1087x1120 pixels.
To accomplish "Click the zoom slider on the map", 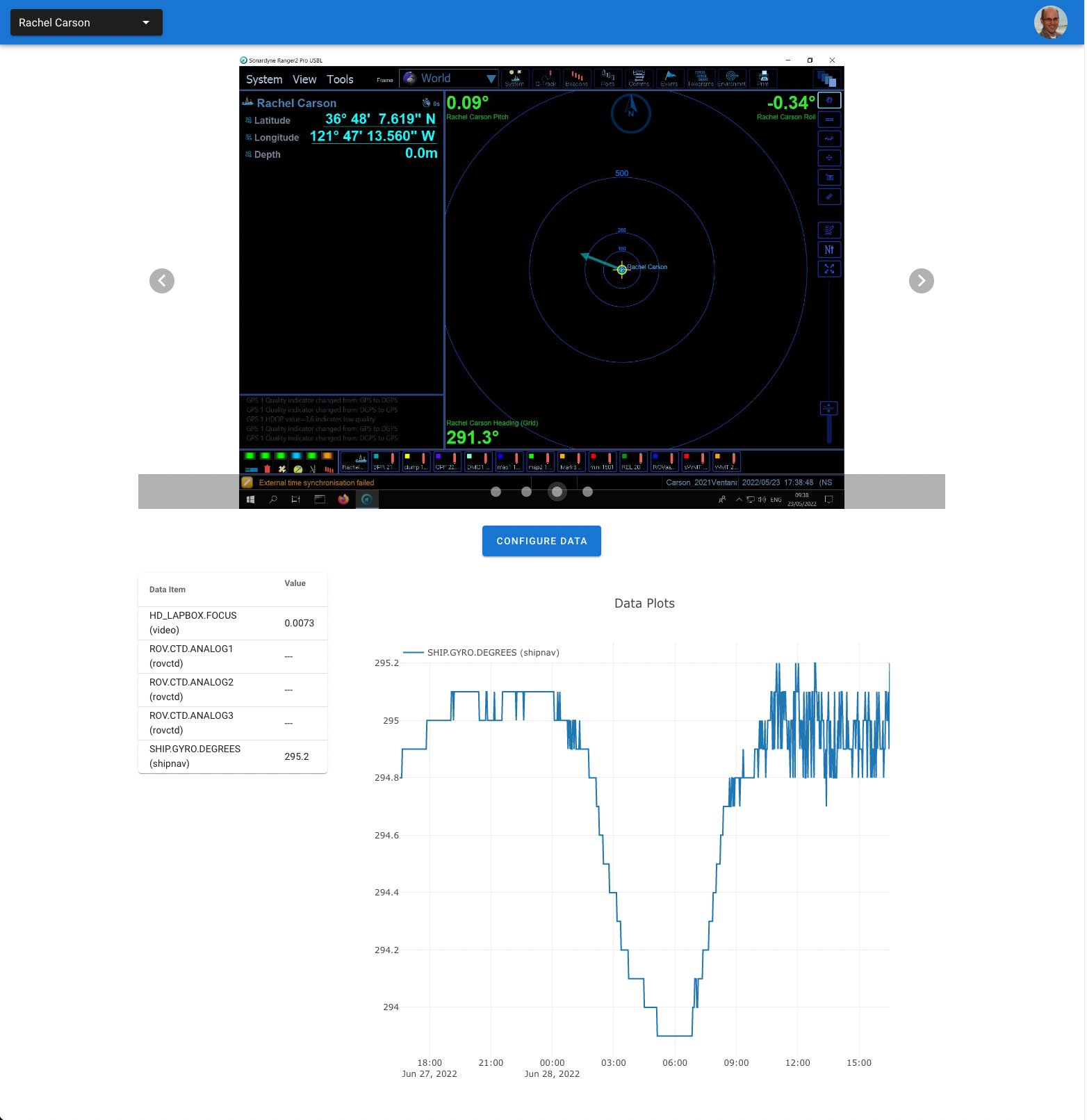I will [828, 409].
